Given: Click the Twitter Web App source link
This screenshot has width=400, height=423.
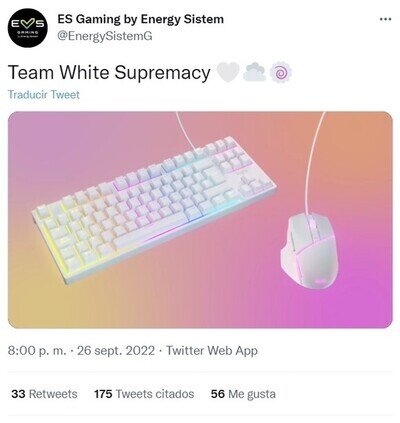Looking at the screenshot, I should [x=212, y=351].
